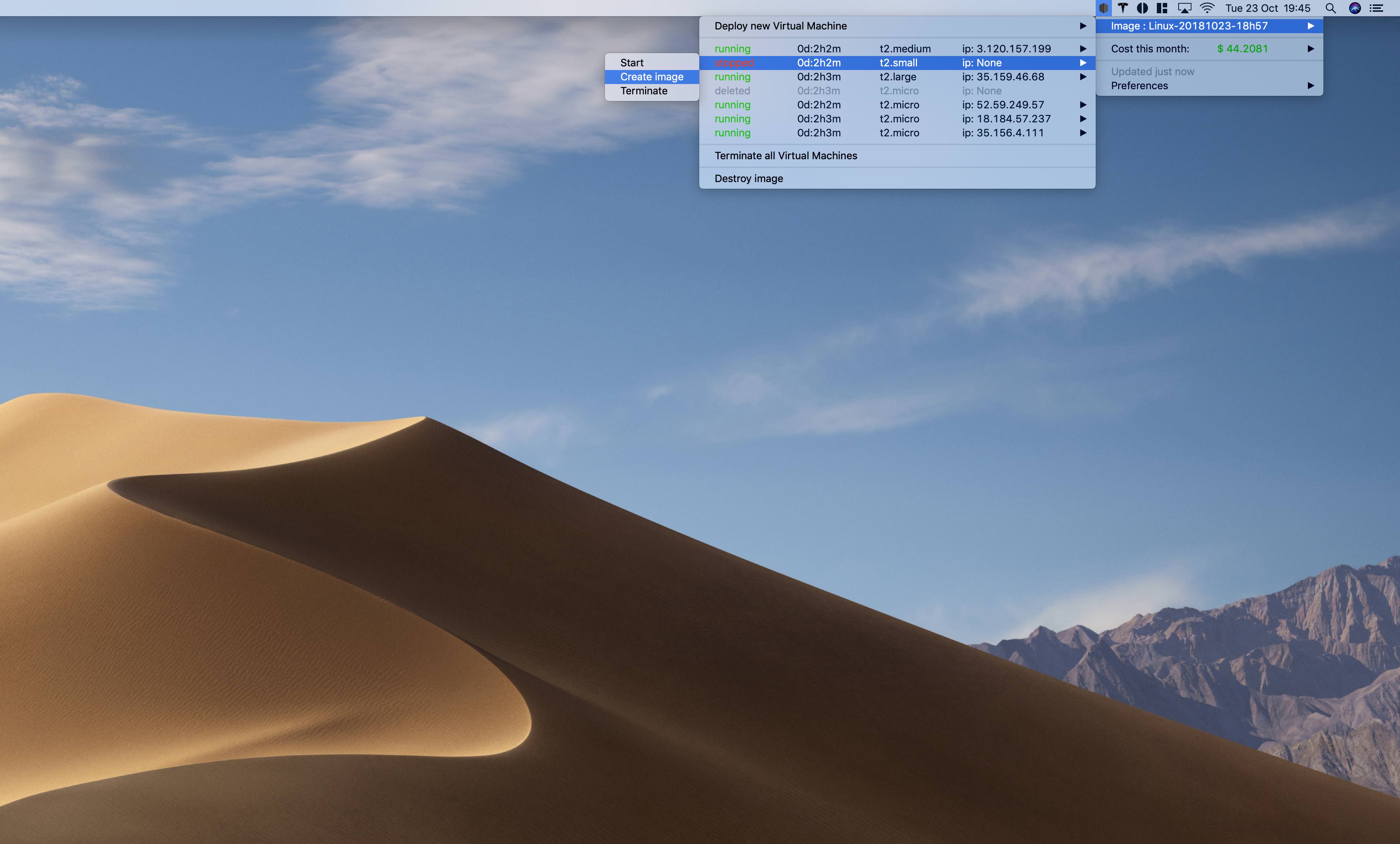The width and height of the screenshot is (1400, 844).
Task: Expand the Preferences submenu arrow
Action: coord(1311,86)
